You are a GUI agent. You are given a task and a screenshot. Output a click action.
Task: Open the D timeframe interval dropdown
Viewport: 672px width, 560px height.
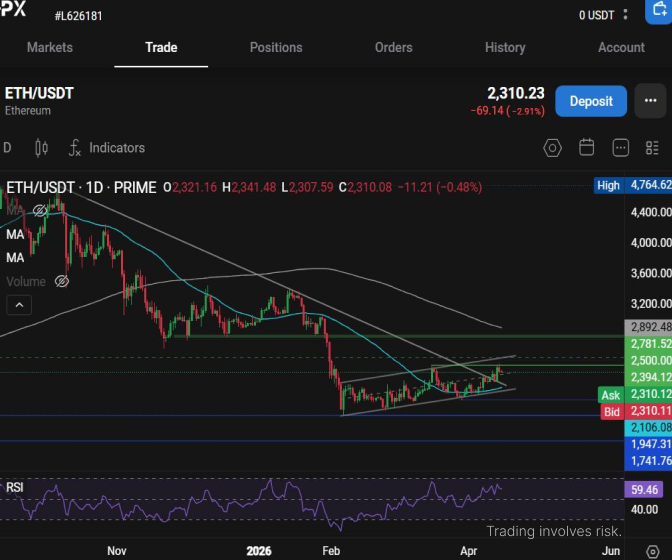pyautogui.click(x=7, y=148)
